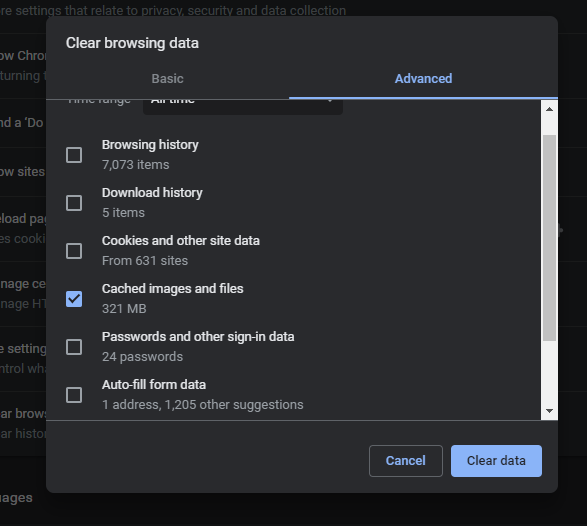587x526 pixels.
Task: Click the scrollbar up arrow icon
Action: 549,109
